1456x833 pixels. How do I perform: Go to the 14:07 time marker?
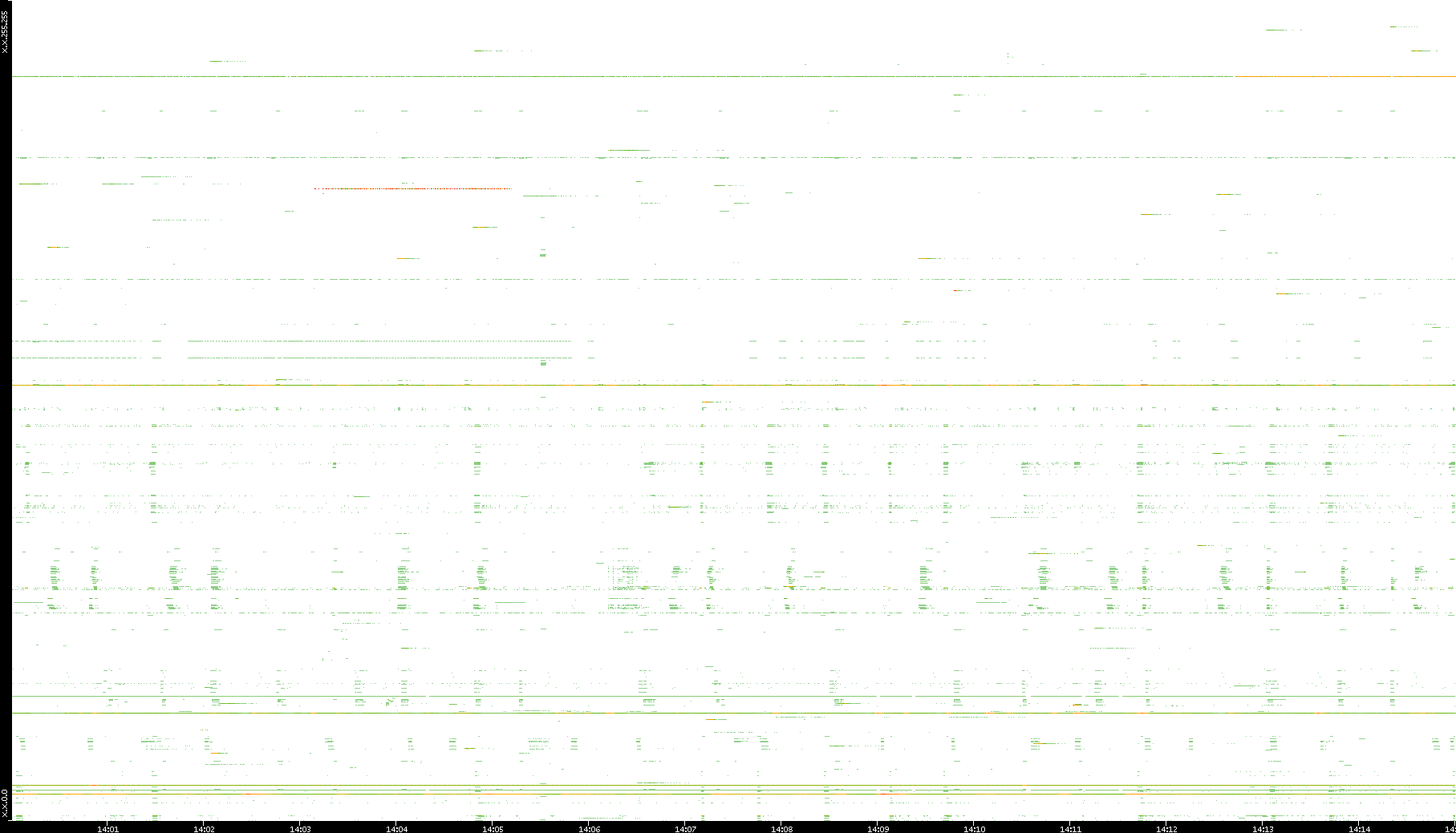pos(685,829)
